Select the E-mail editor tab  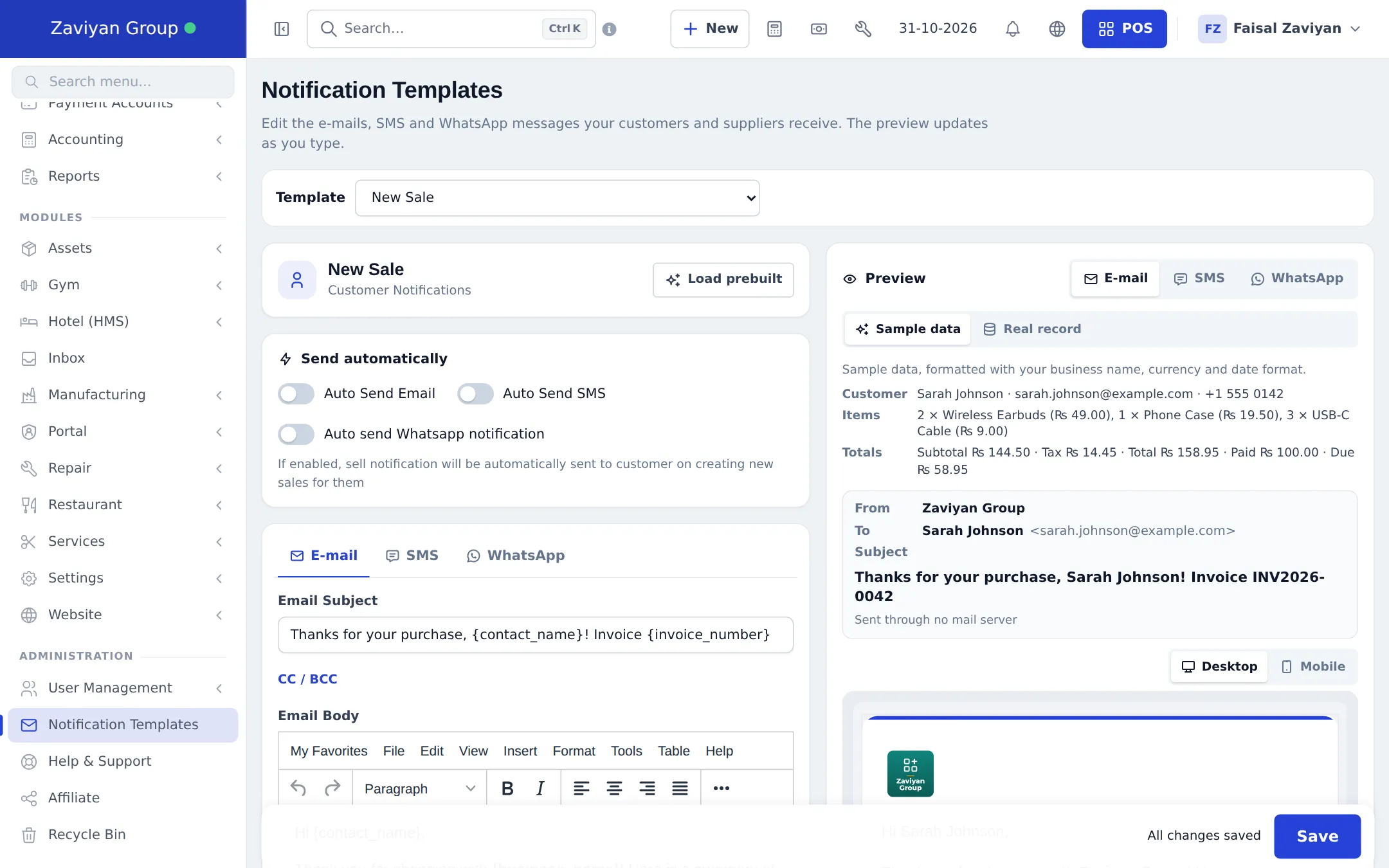point(324,556)
